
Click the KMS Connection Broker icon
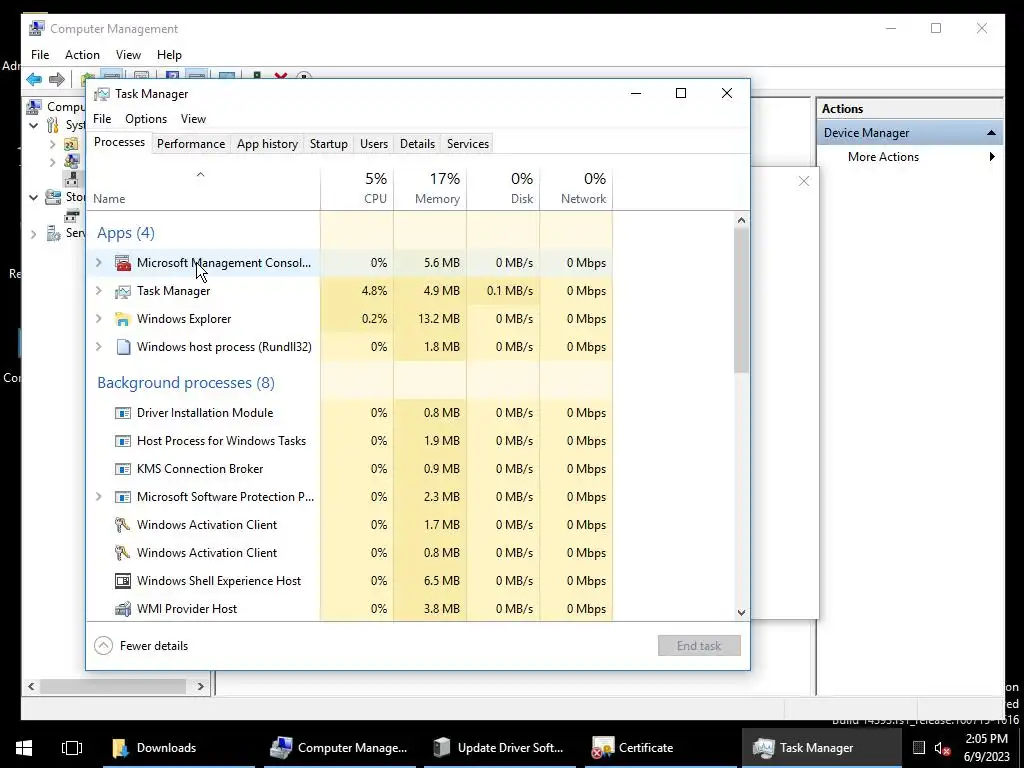click(x=123, y=470)
